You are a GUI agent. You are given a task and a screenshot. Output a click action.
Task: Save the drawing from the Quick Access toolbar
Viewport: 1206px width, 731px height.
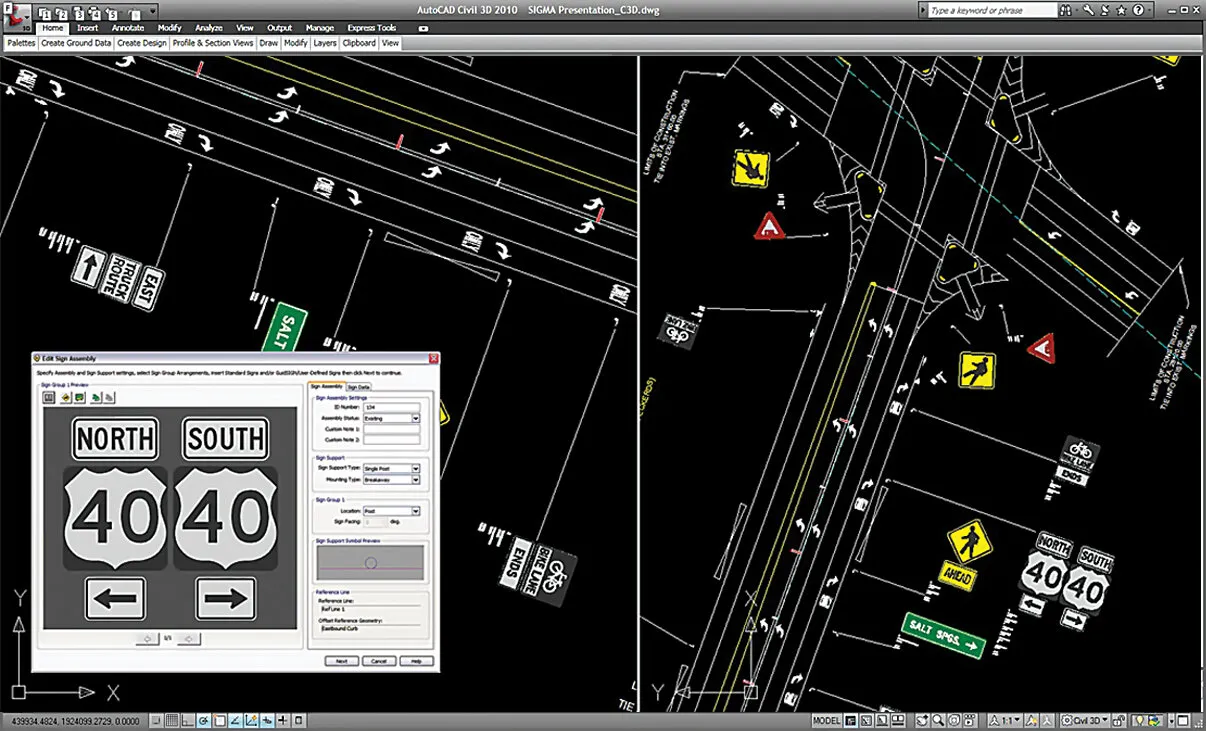coord(80,10)
